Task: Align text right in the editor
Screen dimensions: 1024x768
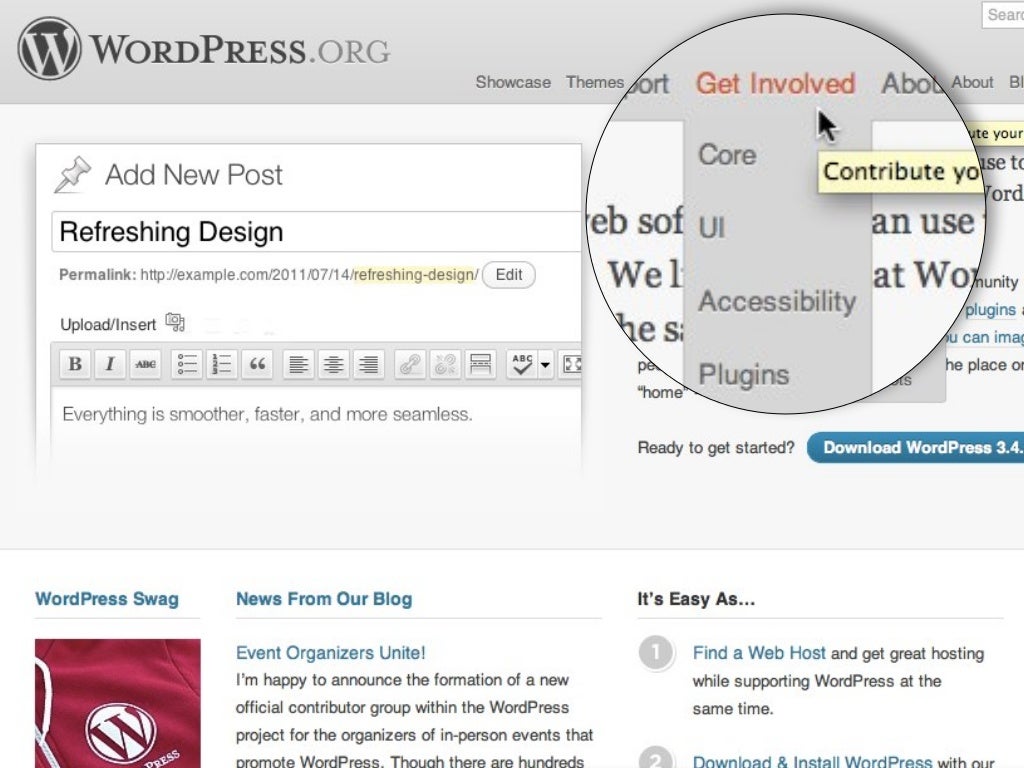Action: (x=369, y=364)
